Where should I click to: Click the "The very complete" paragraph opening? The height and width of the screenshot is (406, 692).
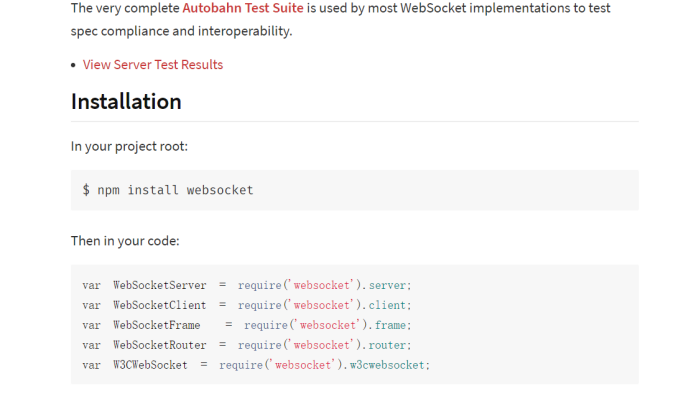[124, 8]
